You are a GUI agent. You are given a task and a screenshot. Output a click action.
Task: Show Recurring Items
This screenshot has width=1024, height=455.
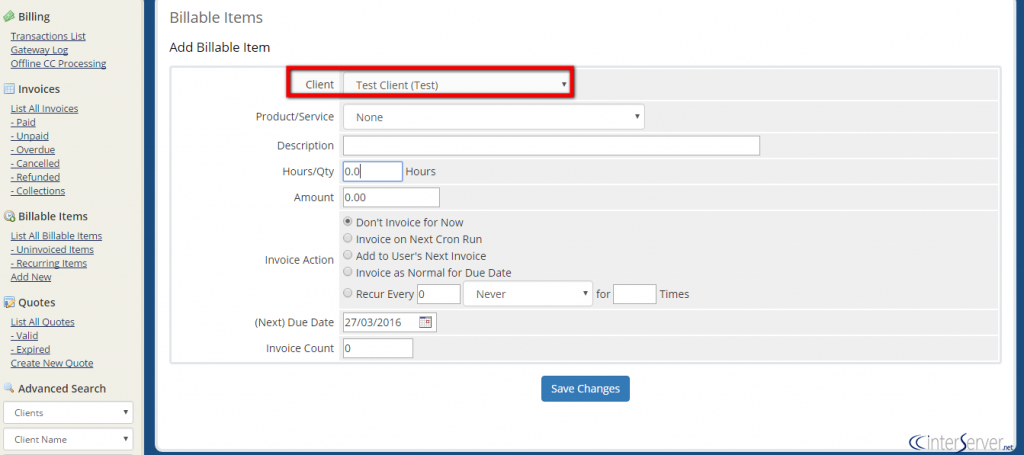click(48, 264)
